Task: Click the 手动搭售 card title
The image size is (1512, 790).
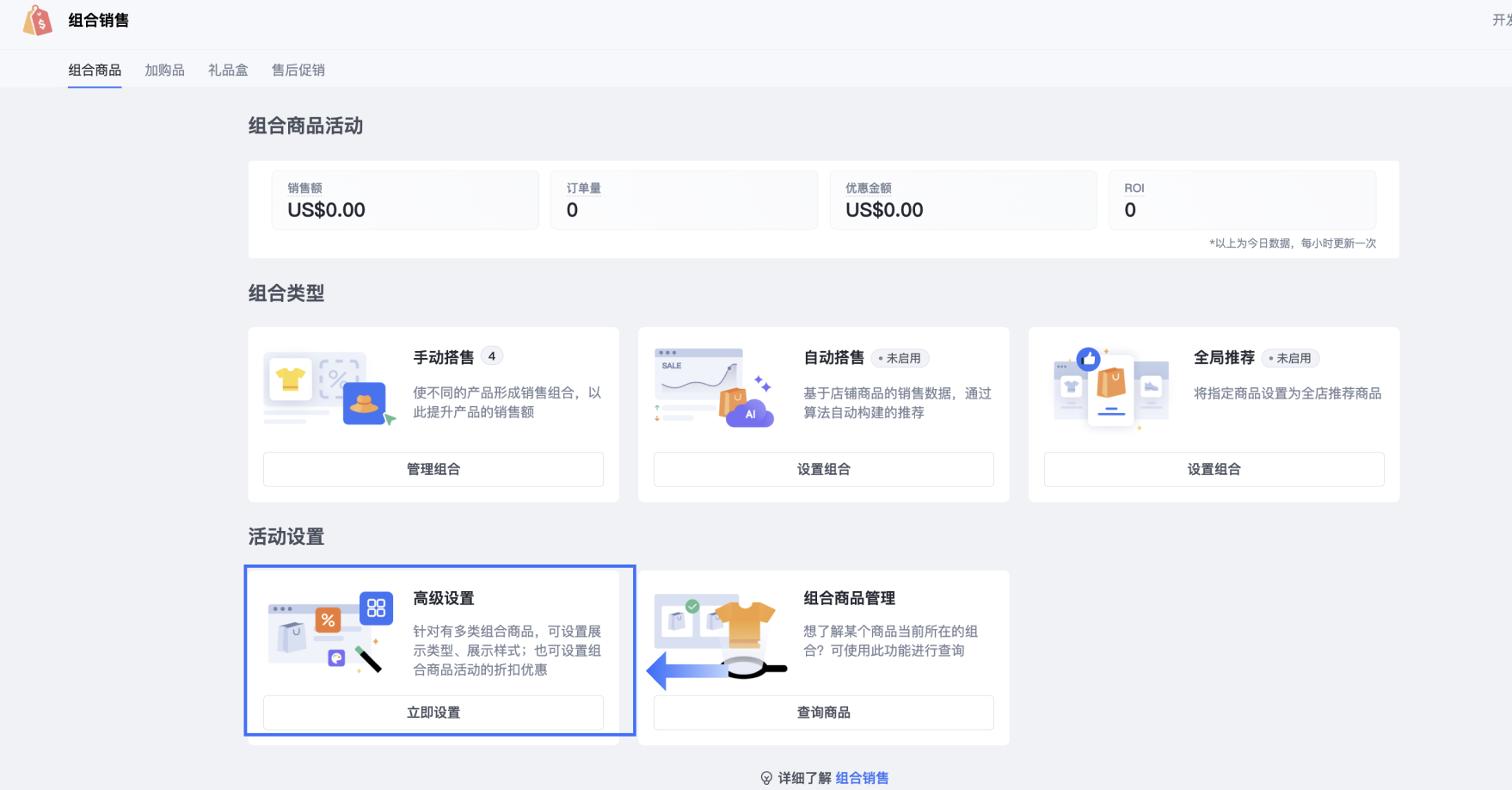Action: pos(444,357)
